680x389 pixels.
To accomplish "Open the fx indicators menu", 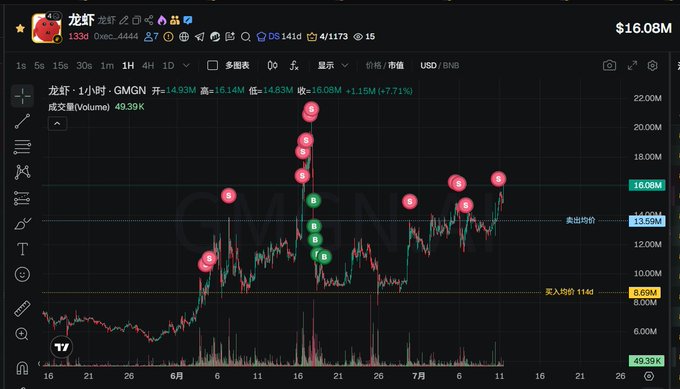I will coord(294,65).
